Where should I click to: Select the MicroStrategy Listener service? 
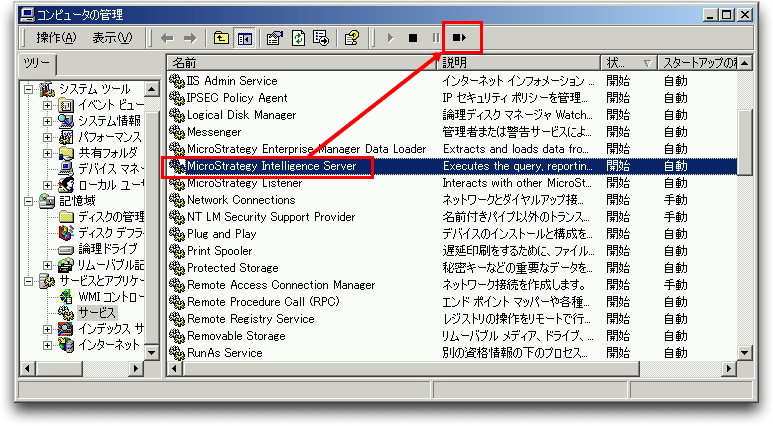pyautogui.click(x=245, y=183)
